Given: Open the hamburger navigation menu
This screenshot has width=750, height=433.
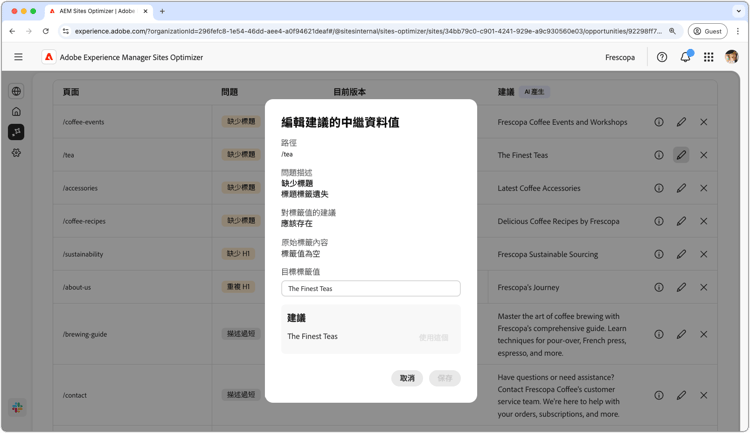Looking at the screenshot, I should (x=18, y=57).
